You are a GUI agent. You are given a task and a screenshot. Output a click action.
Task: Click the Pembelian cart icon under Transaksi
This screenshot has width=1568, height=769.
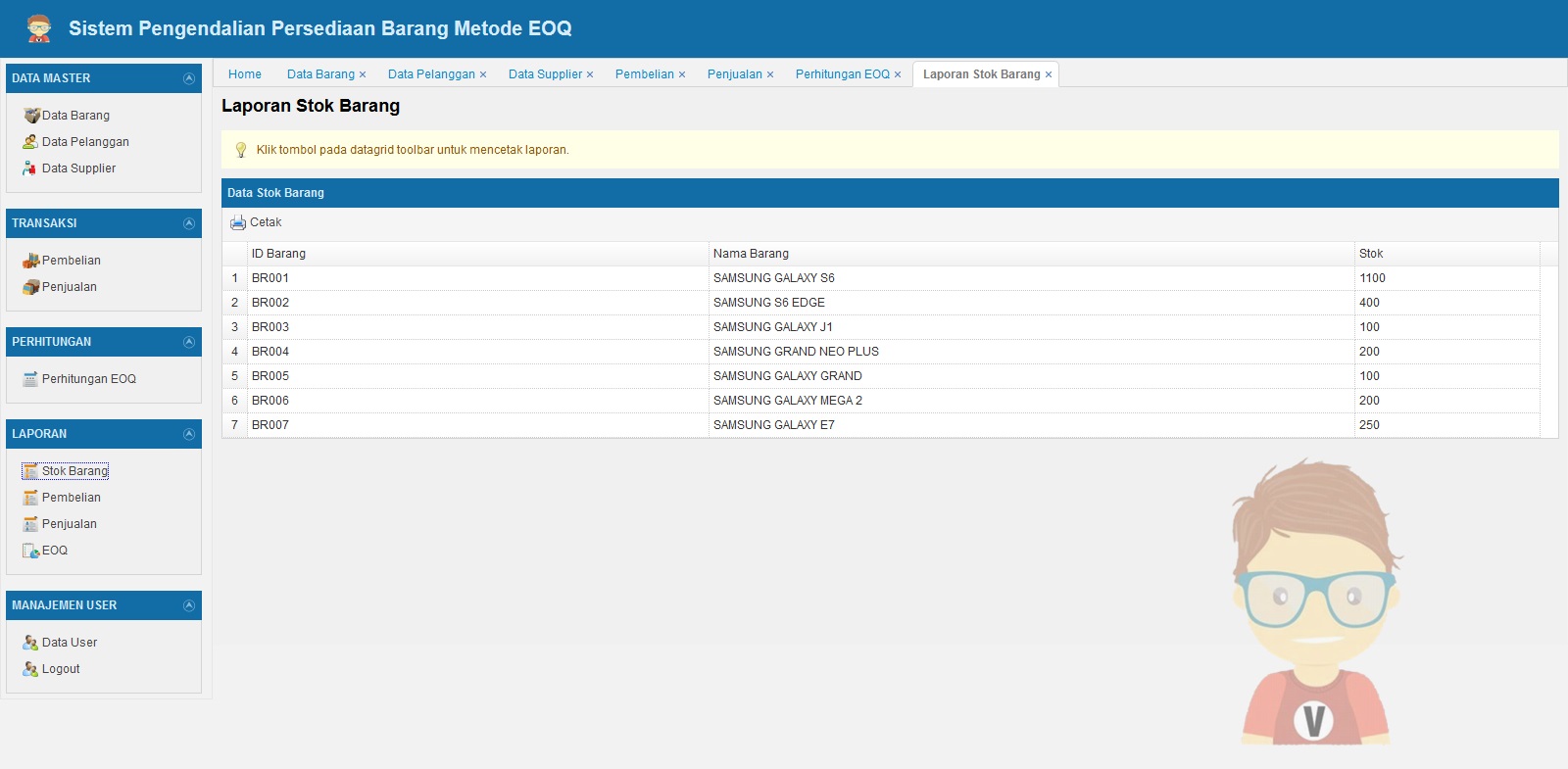(31, 261)
